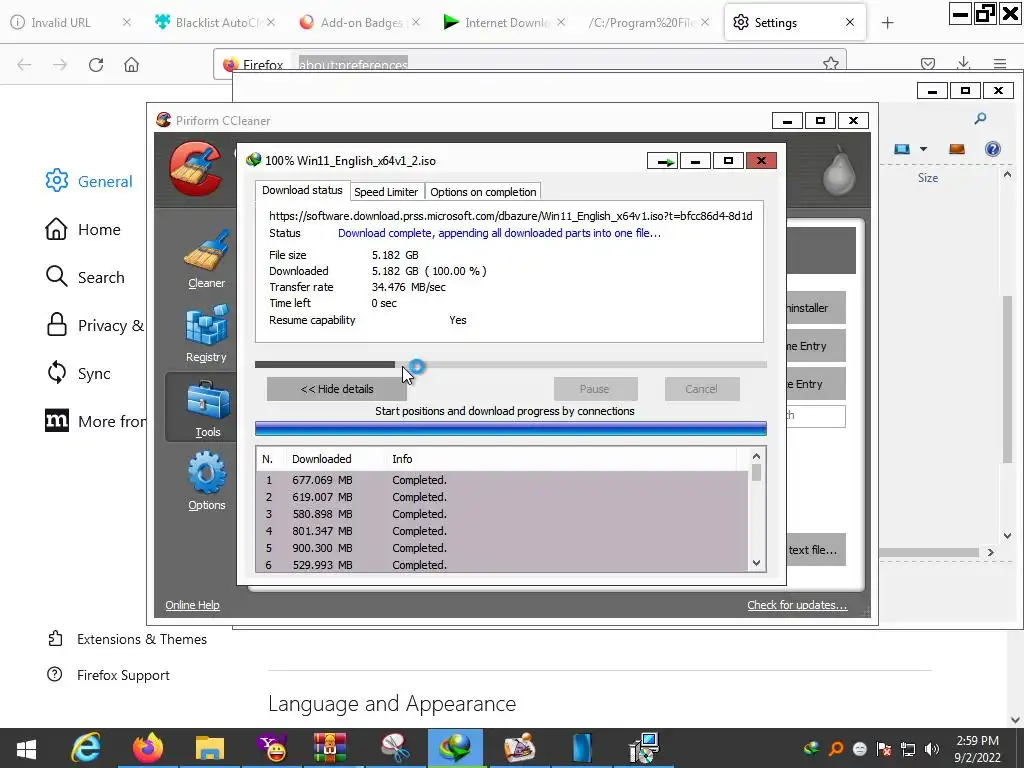Click the Windows Start button
The width and height of the screenshot is (1024, 768).
pyautogui.click(x=26, y=748)
